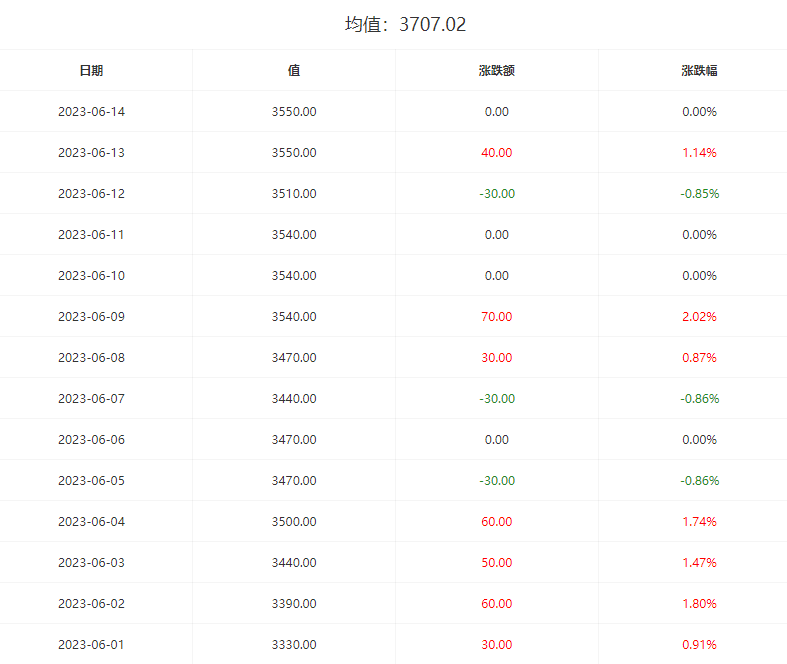Screen dimensions: 787x664
Task: Select the average value text 均值：3707.02
Action: pos(406,24)
